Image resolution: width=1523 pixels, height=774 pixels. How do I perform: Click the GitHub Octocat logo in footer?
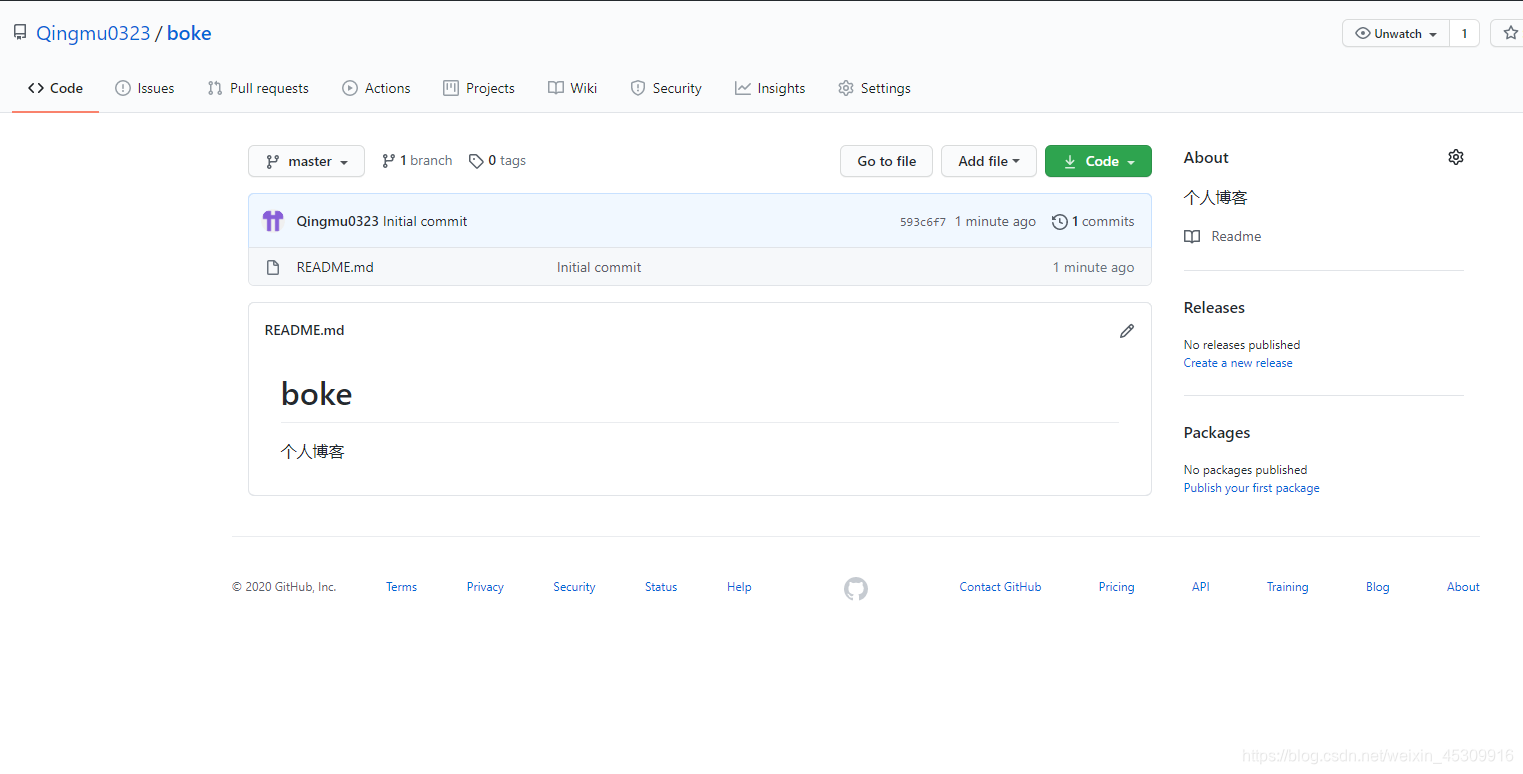856,588
